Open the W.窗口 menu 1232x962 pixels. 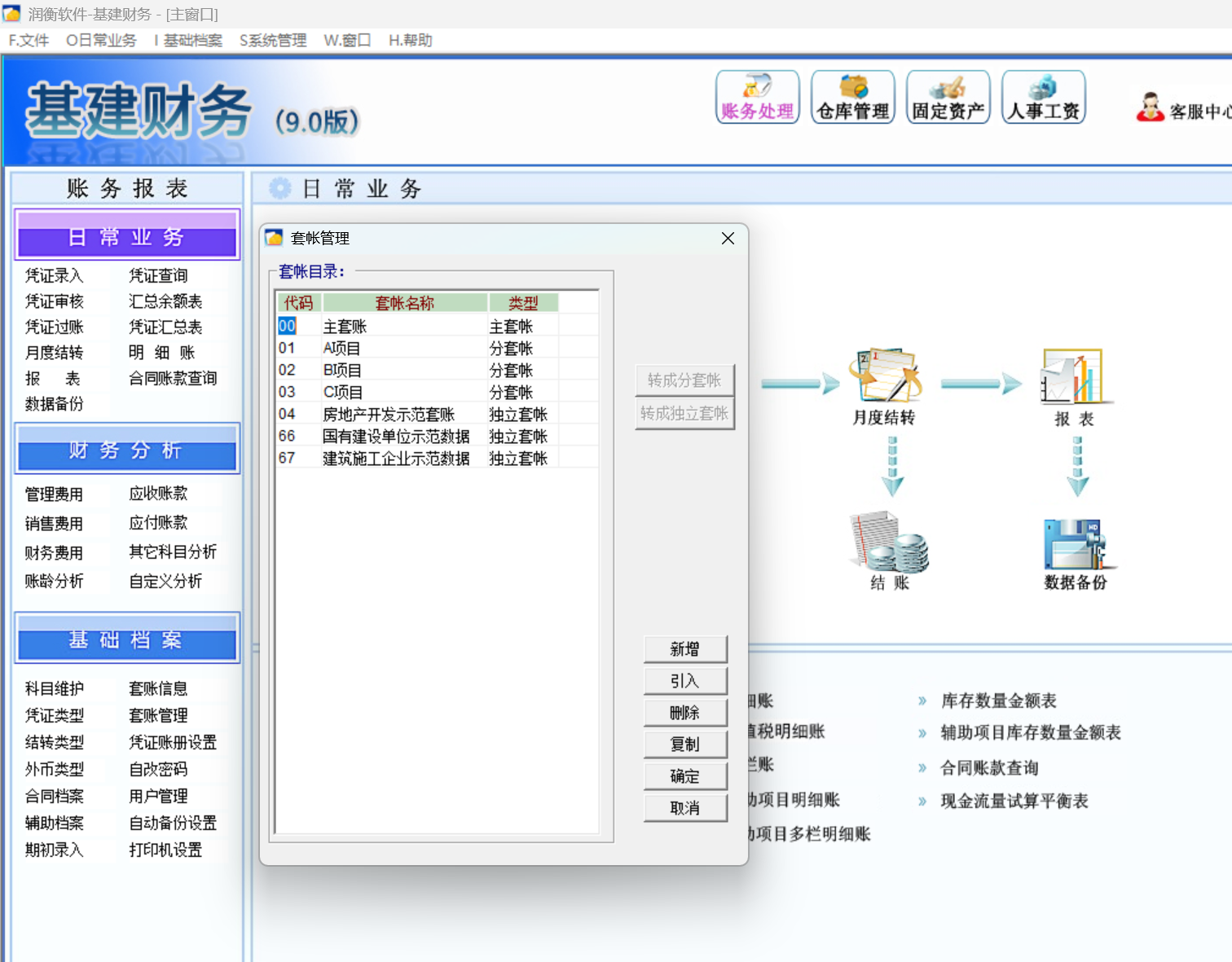coord(347,41)
